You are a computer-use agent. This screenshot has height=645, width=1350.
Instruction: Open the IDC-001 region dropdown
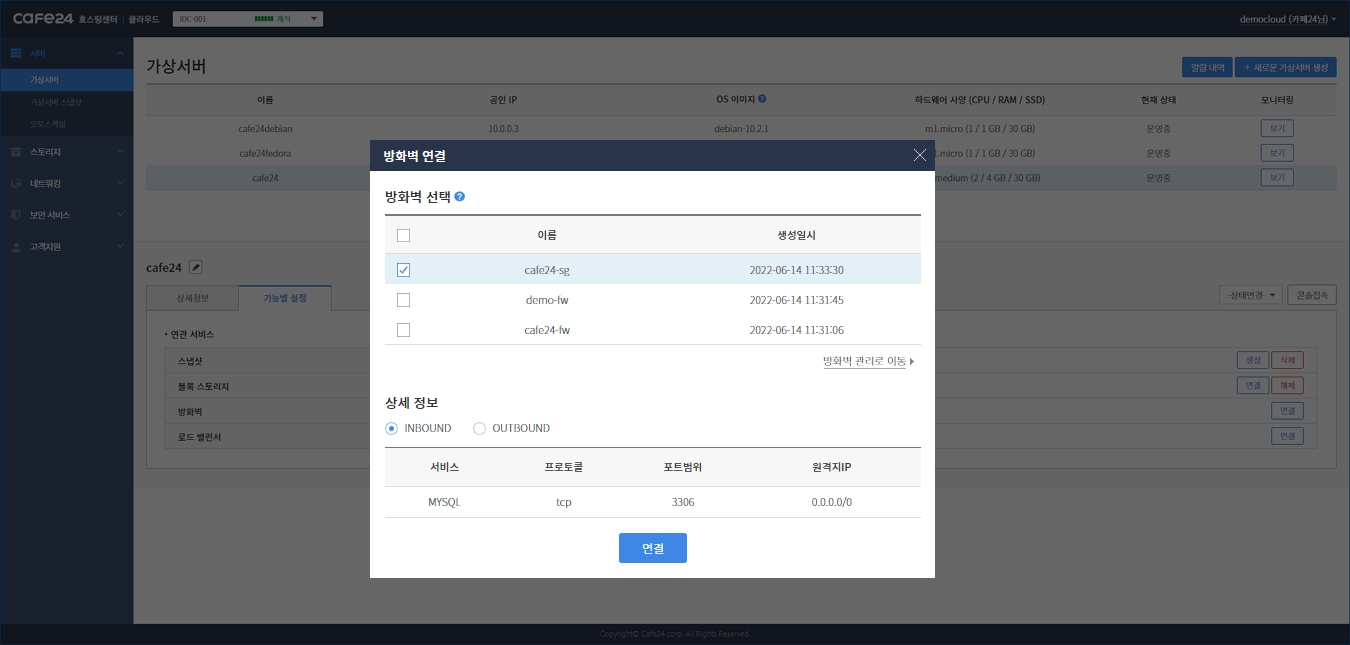247,19
